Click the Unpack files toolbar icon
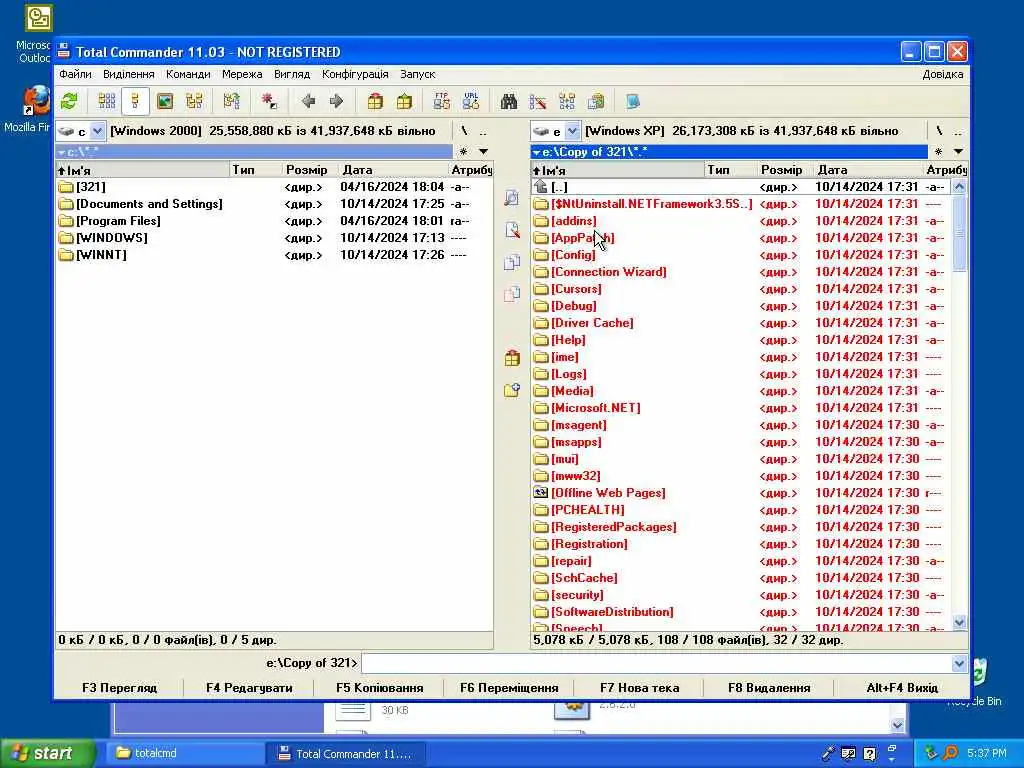 404,101
